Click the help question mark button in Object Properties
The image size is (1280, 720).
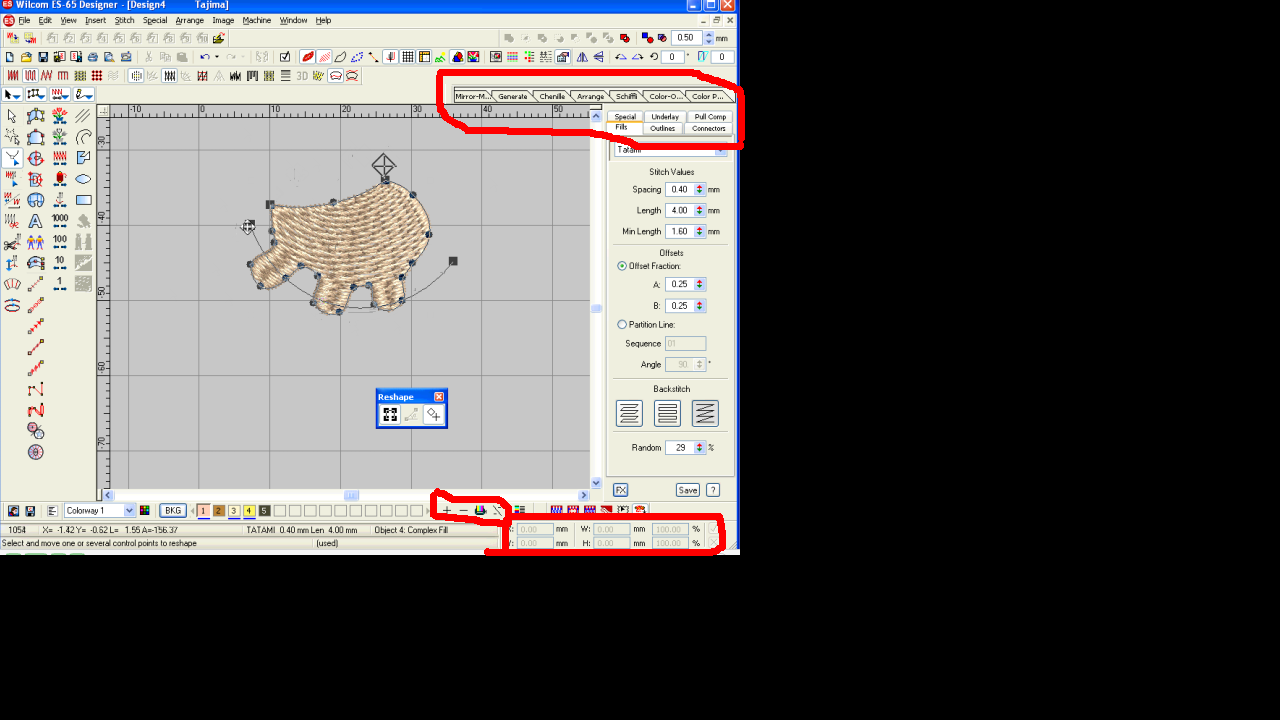coord(713,490)
